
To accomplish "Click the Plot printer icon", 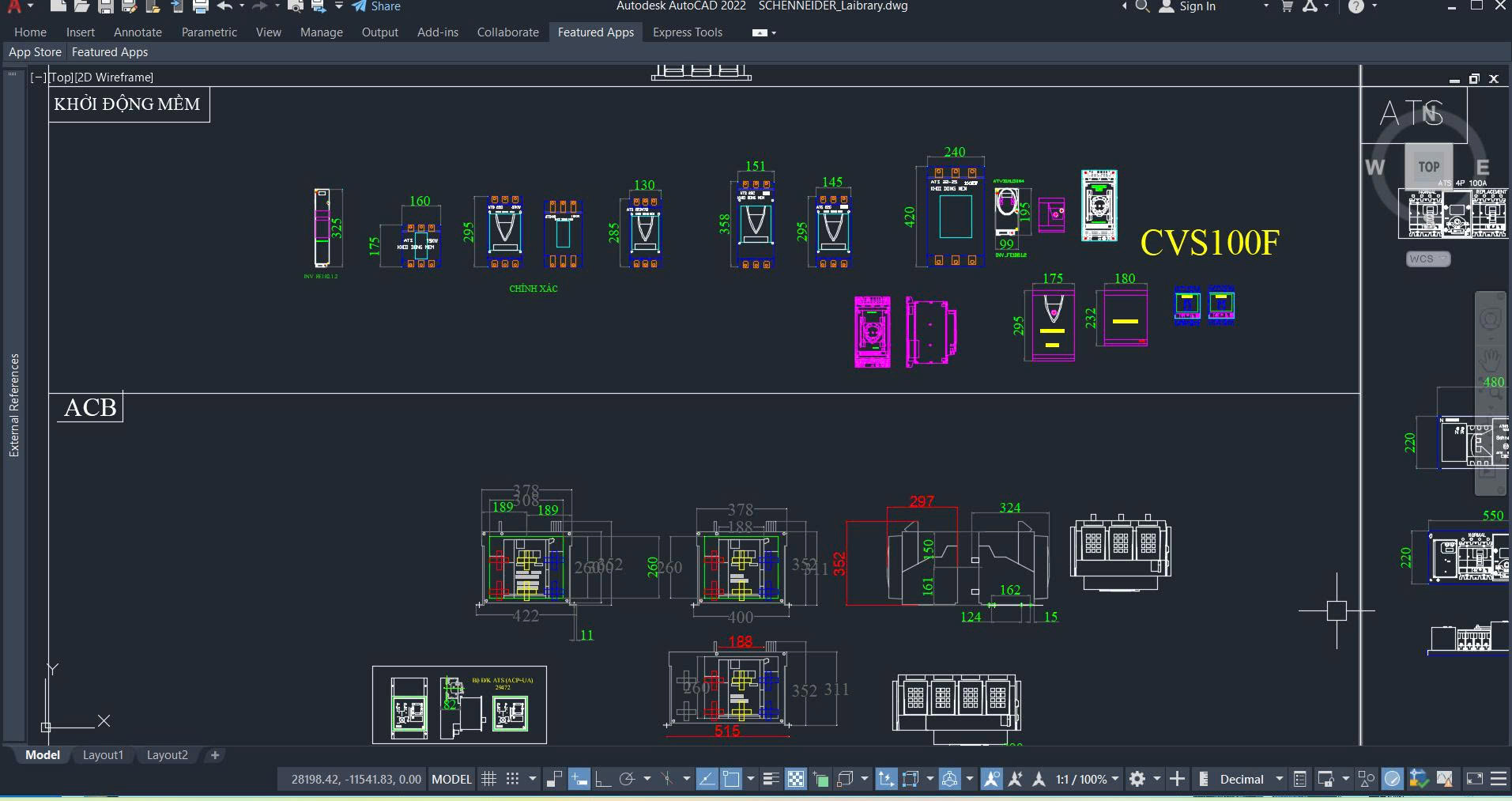I will [x=201, y=6].
